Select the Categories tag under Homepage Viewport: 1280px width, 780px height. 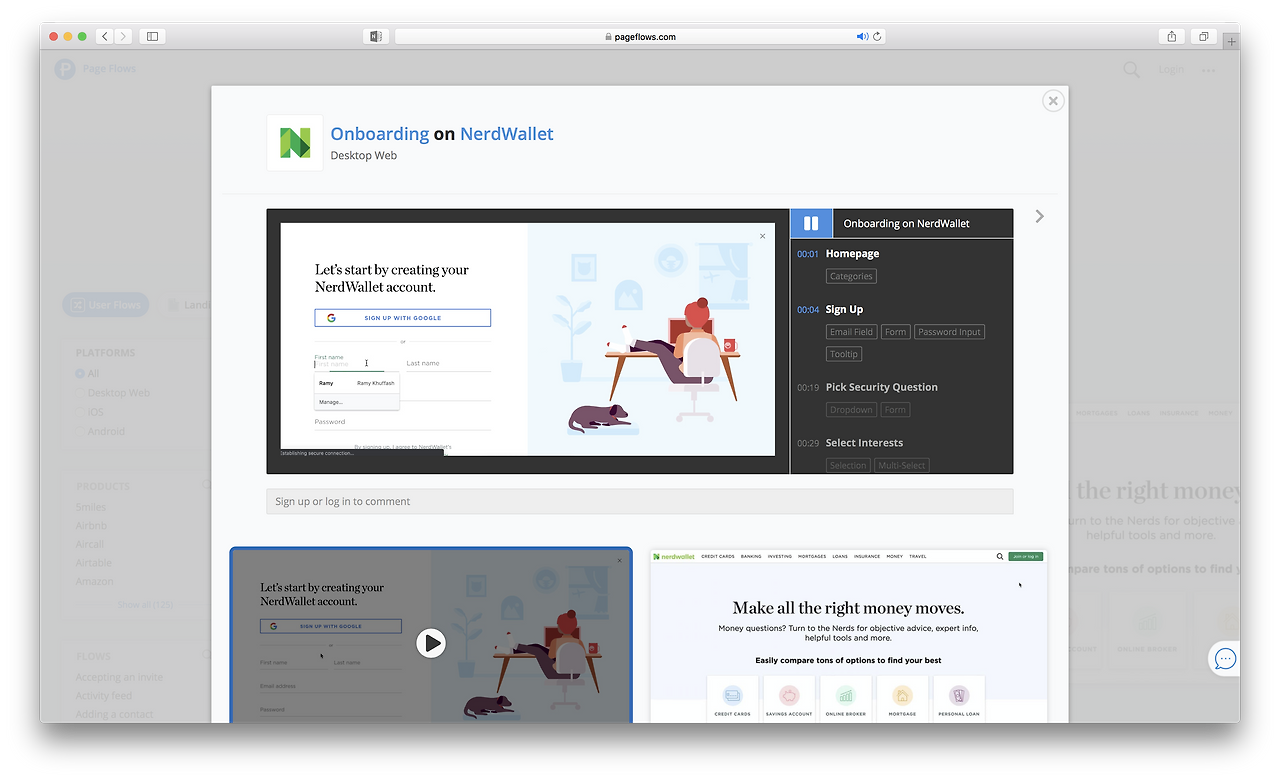coord(851,276)
